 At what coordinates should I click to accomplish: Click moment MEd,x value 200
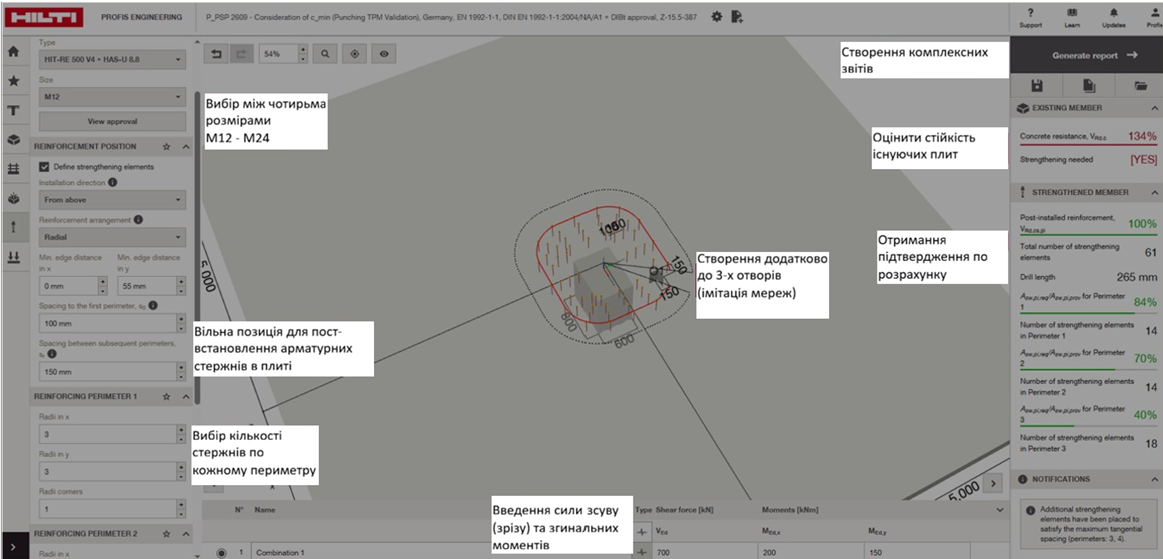point(811,552)
